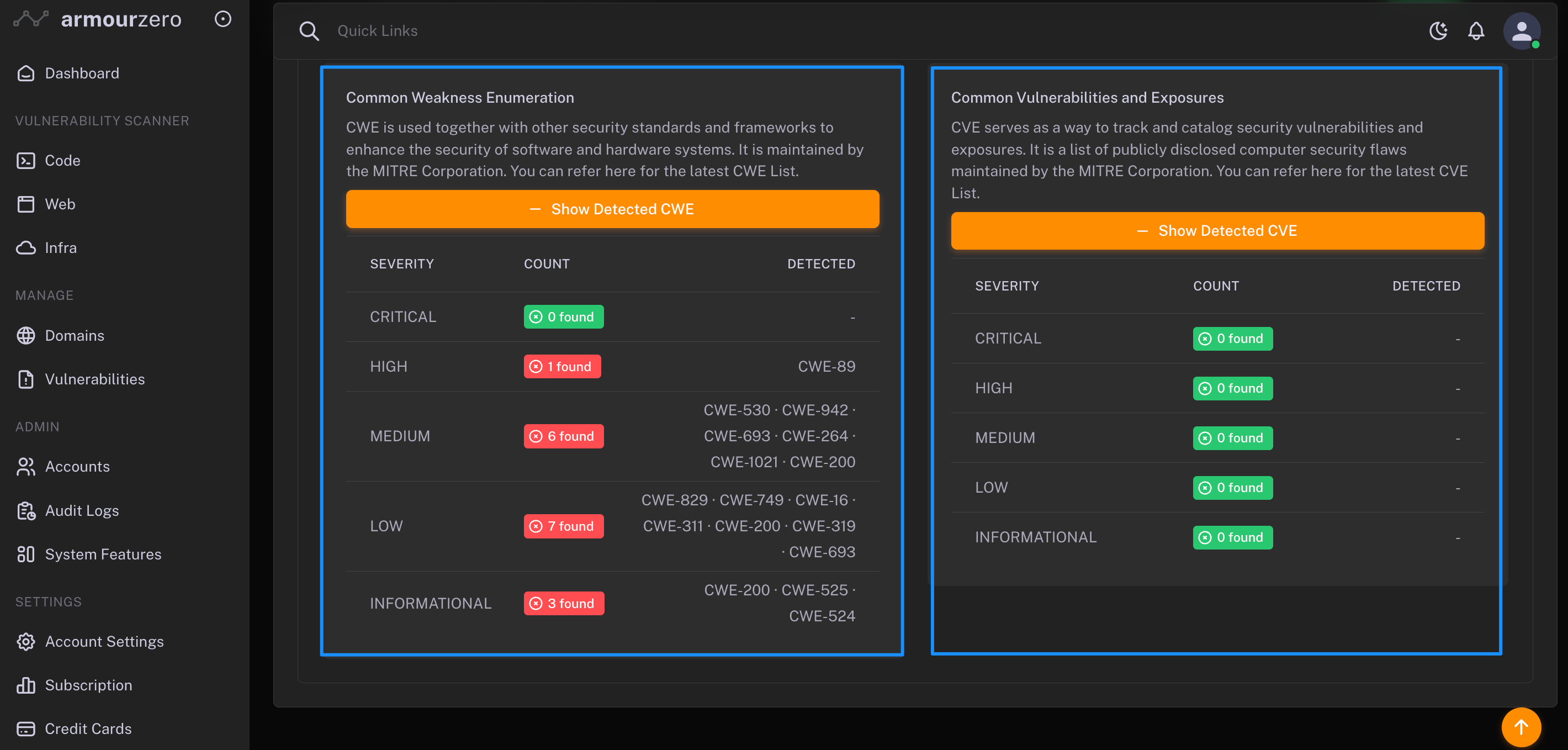Toggle dark mode moon icon

(1438, 30)
